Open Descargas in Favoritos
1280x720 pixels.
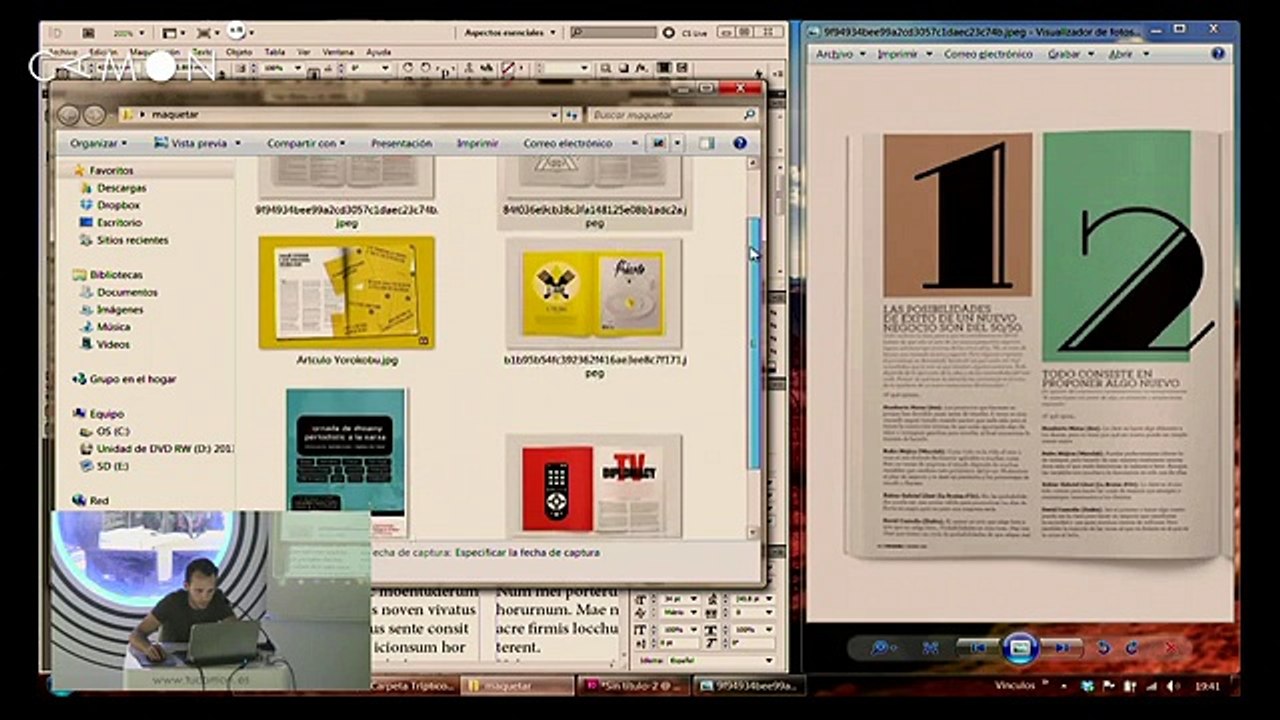[122, 188]
